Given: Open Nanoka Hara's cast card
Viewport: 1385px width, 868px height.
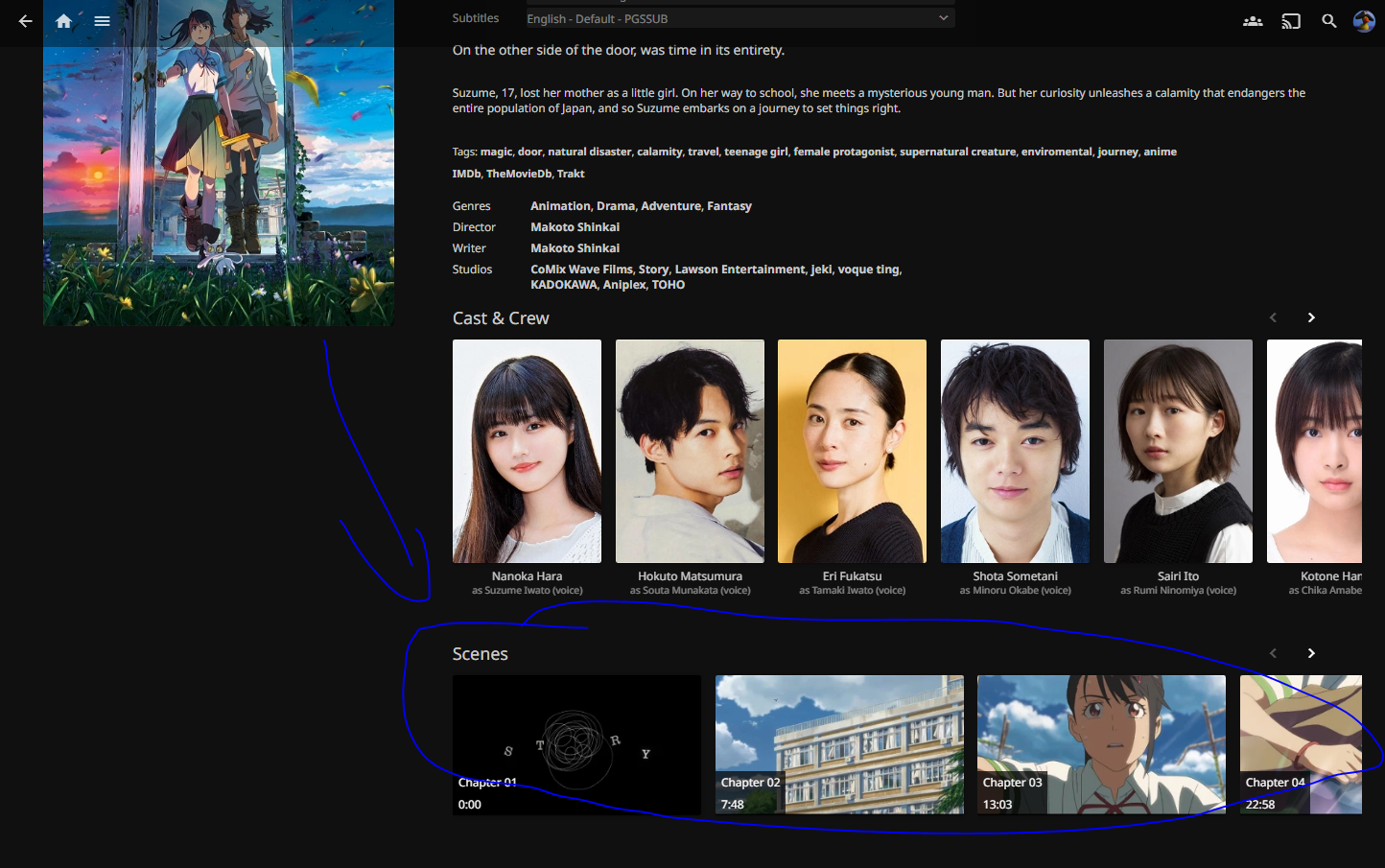Looking at the screenshot, I should pyautogui.click(x=527, y=452).
